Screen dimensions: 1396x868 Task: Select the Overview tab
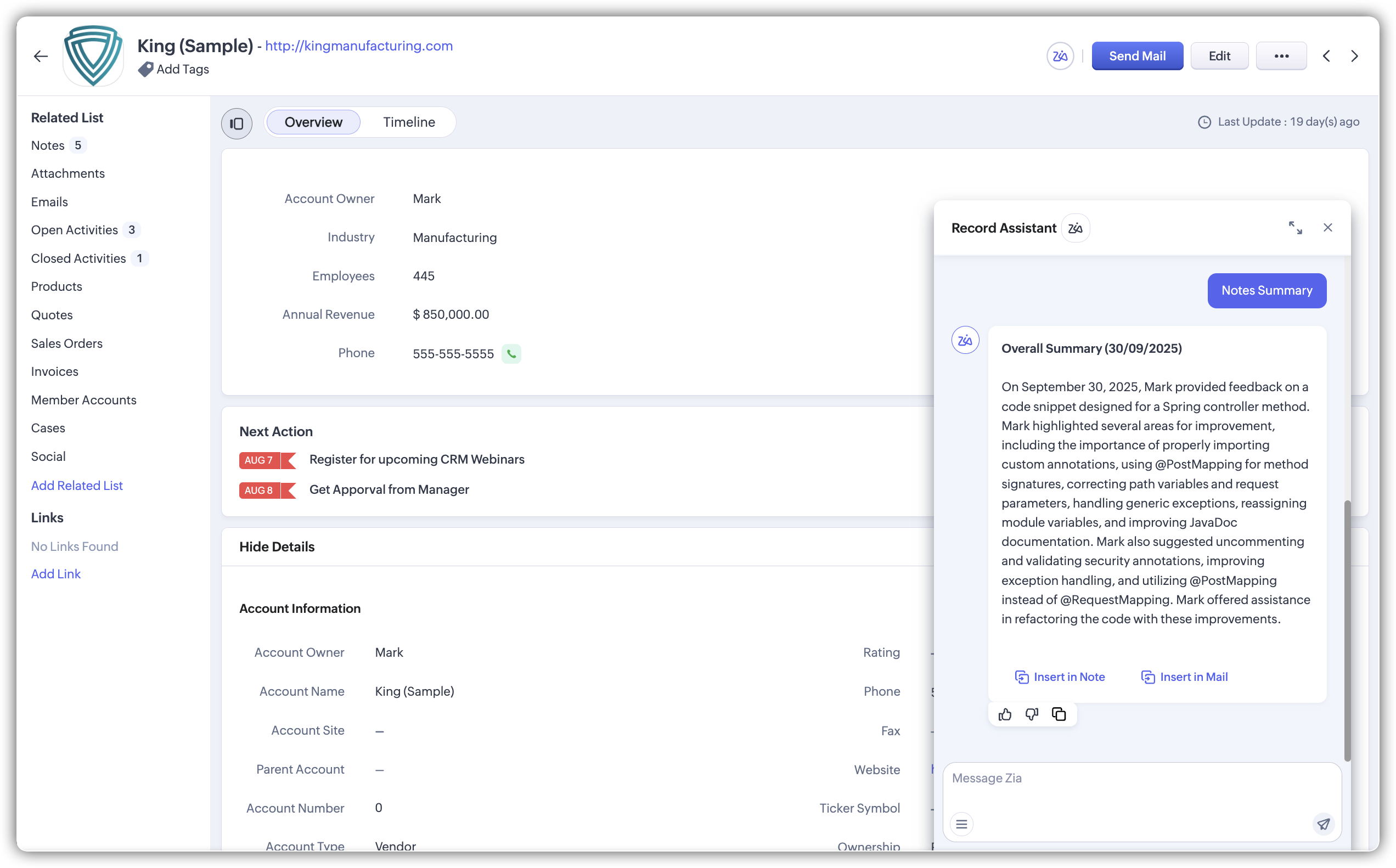pos(313,122)
